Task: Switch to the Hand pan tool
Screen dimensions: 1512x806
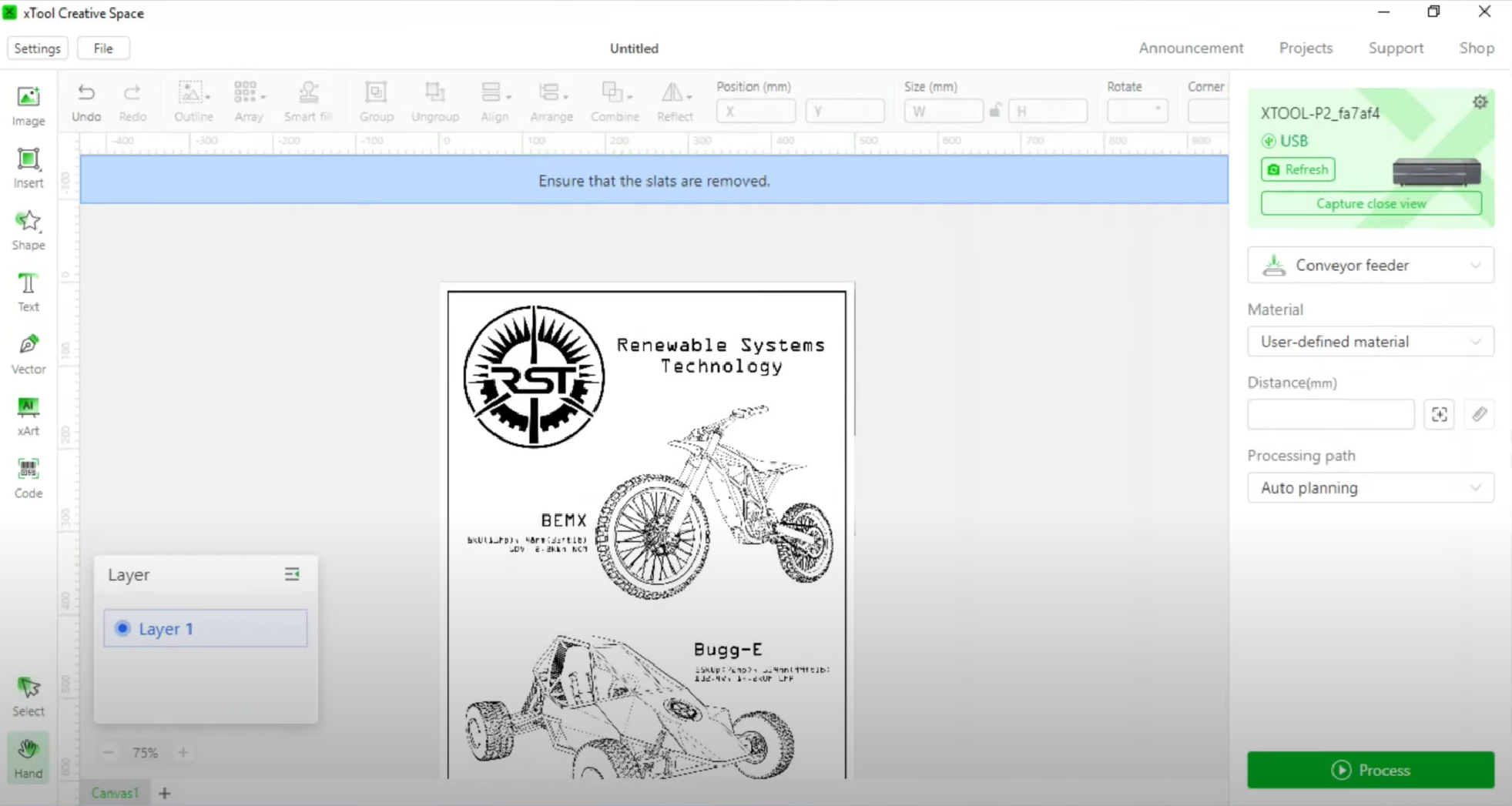Action: [x=28, y=758]
